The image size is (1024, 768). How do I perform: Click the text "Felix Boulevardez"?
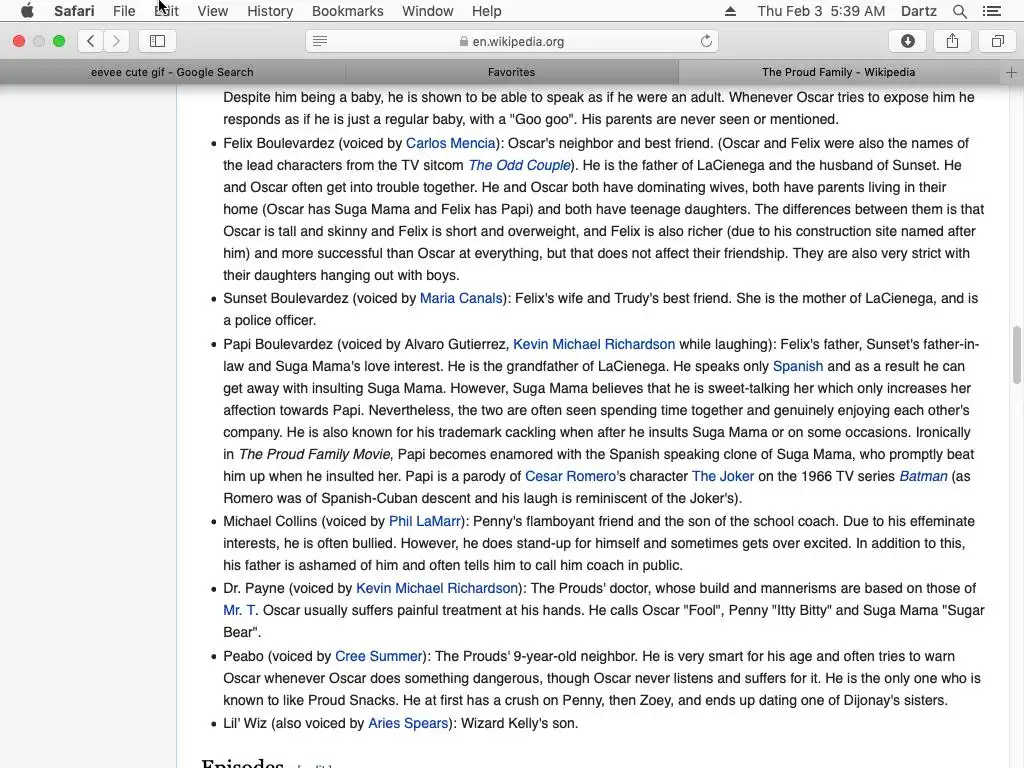pos(278,144)
